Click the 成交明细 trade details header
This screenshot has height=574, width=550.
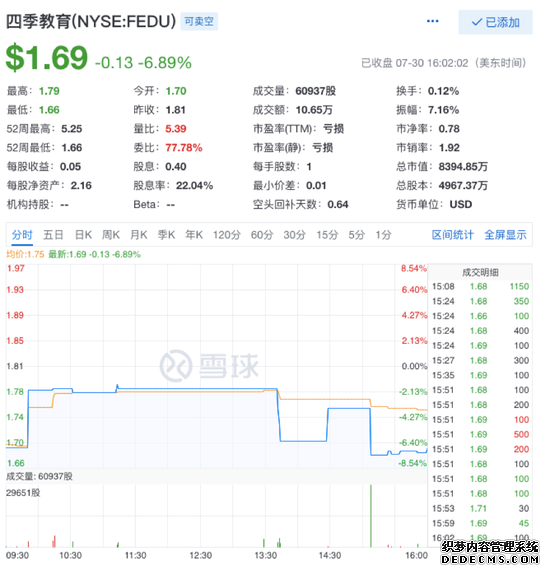click(x=480, y=272)
